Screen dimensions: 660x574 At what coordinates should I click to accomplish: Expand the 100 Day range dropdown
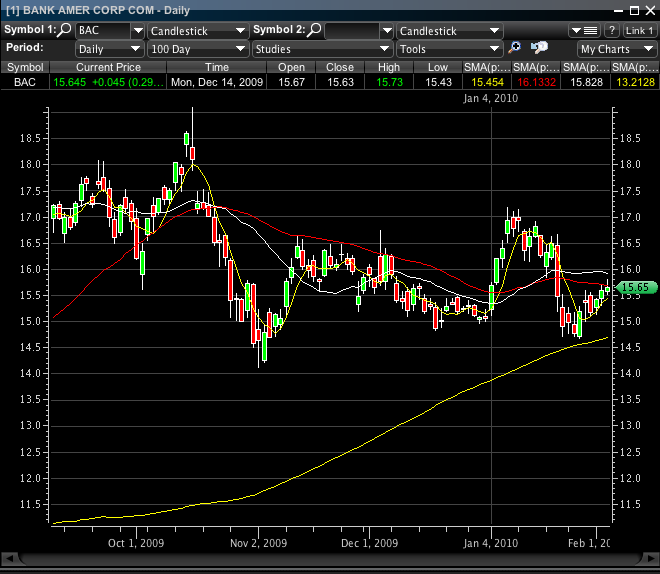coord(197,48)
